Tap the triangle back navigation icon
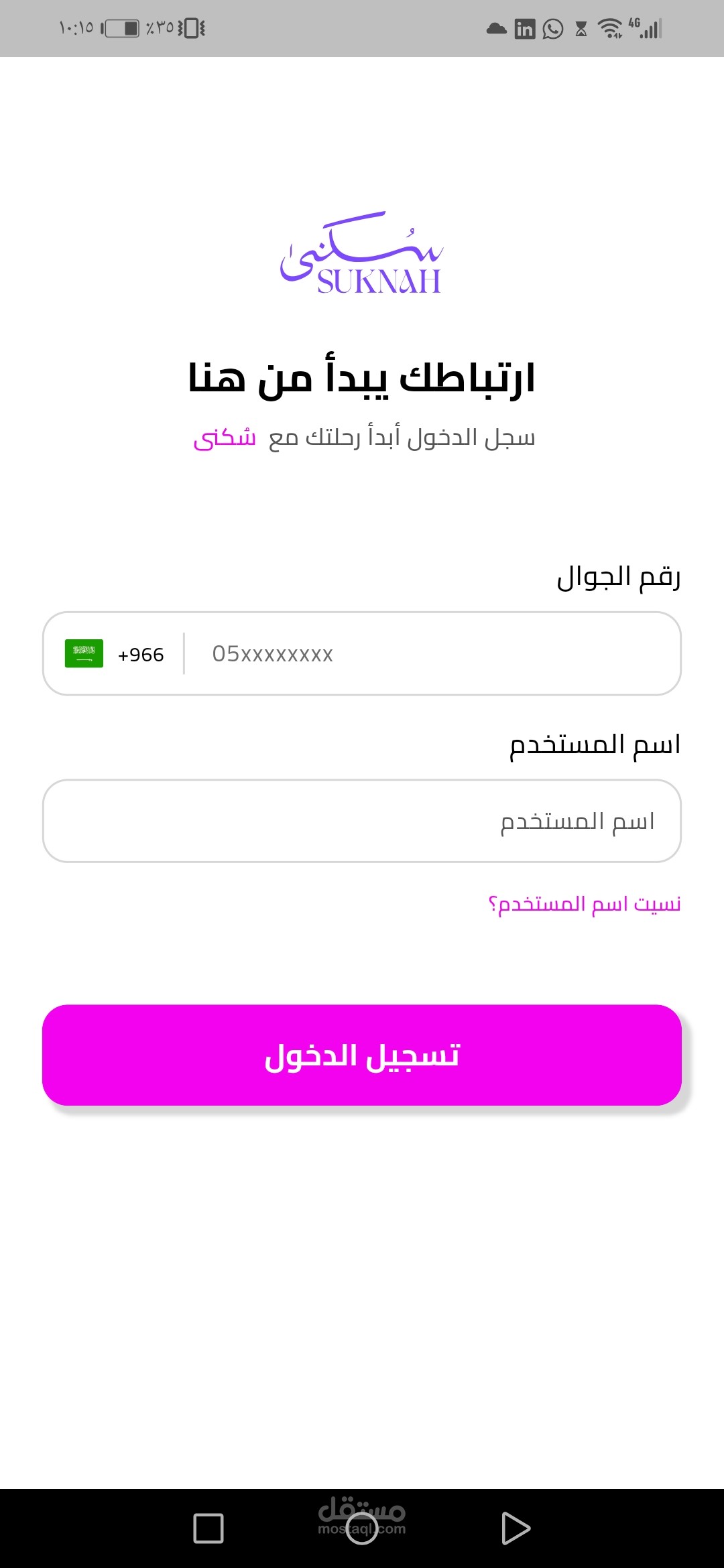Viewport: 724px width, 1568px height. click(x=516, y=1528)
